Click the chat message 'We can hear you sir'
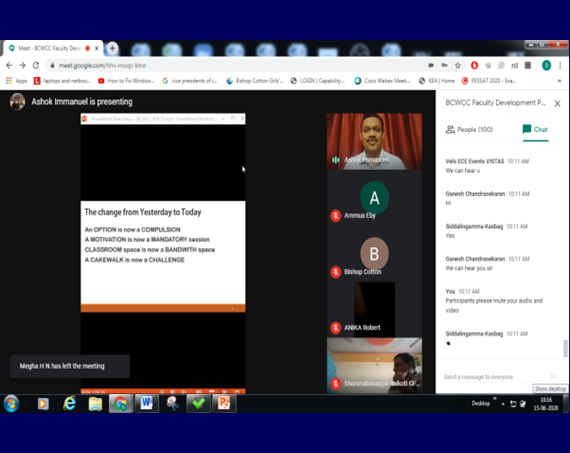570x453 pixels. (469, 268)
